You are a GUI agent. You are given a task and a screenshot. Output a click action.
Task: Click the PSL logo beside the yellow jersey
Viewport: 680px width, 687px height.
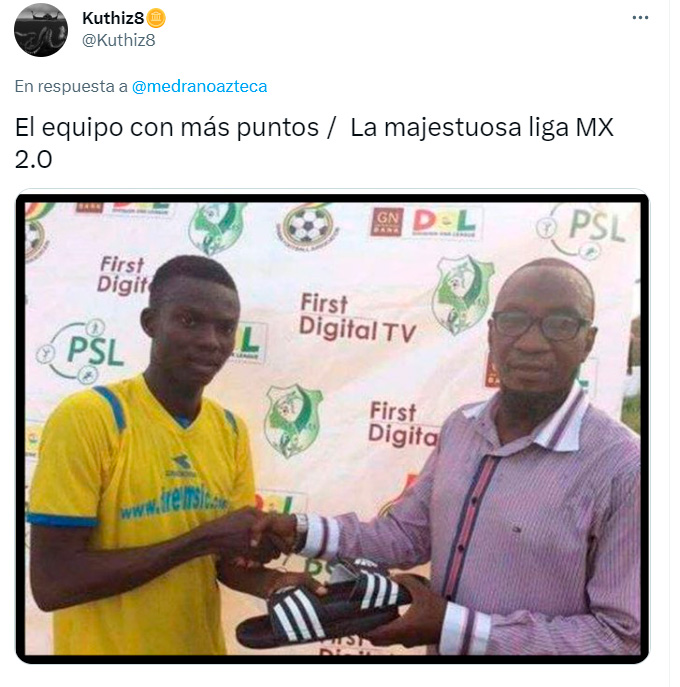[82, 351]
